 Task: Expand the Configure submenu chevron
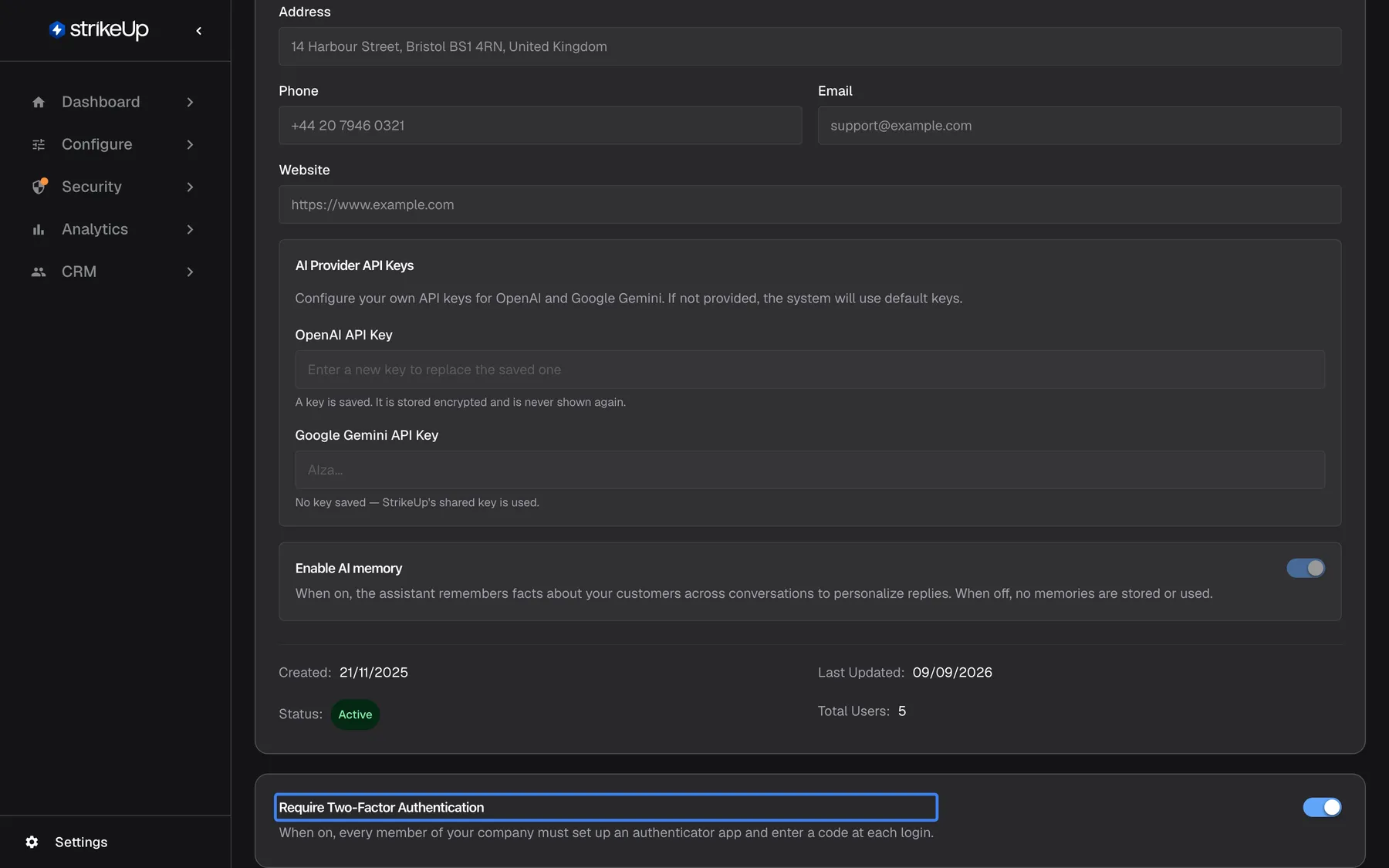click(x=190, y=144)
